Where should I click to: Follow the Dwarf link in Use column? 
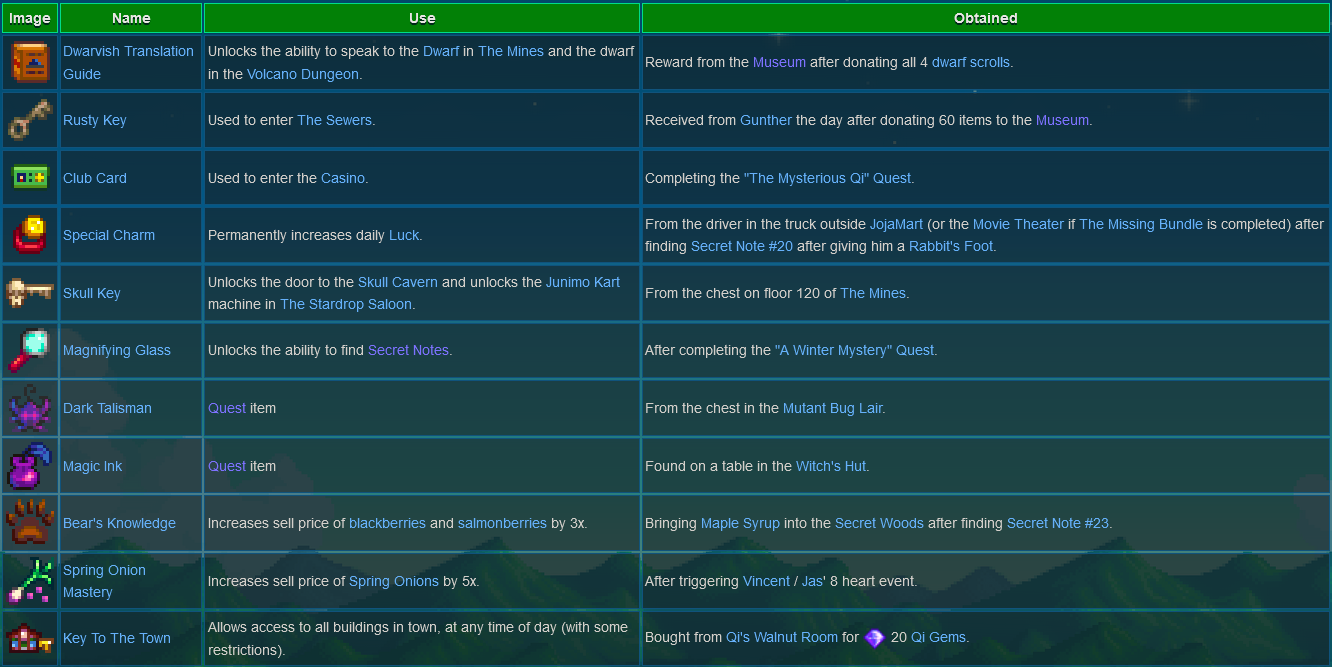441,51
